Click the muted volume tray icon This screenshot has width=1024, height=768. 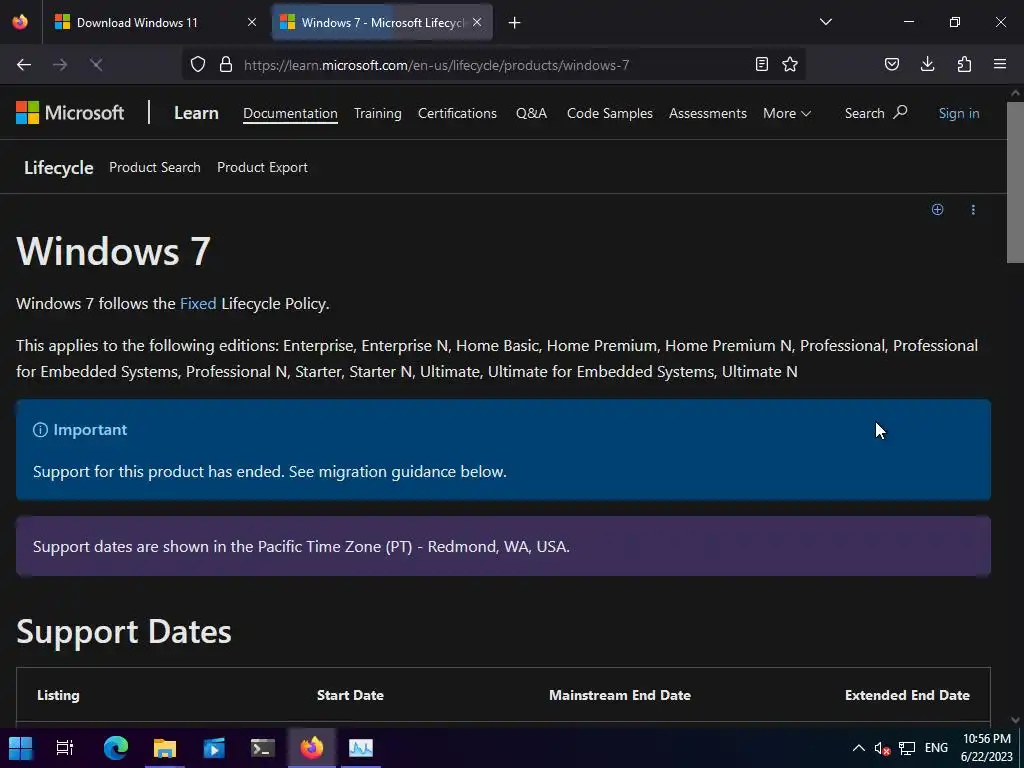click(x=882, y=748)
